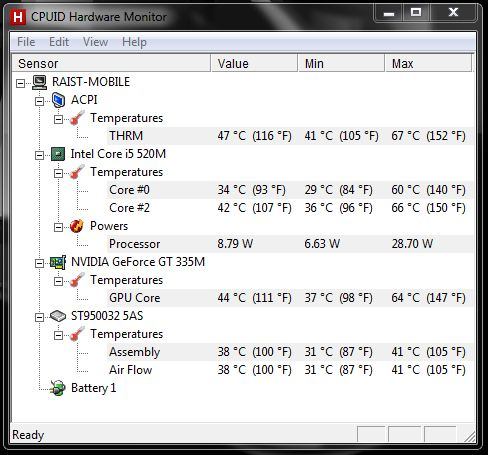
Task: Click the Value column header
Action: point(254,63)
